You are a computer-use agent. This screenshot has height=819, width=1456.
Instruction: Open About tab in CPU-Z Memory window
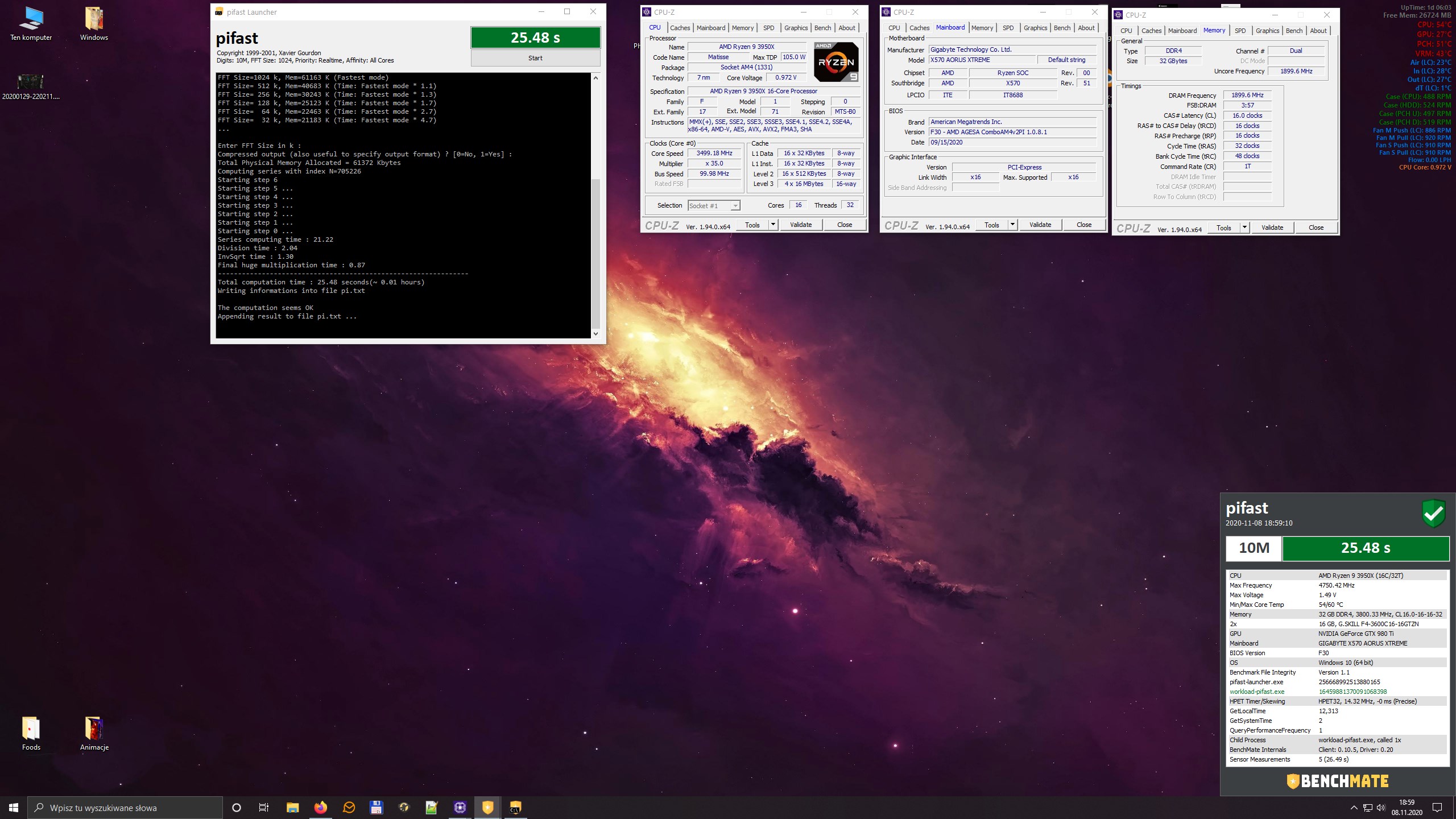pyautogui.click(x=1318, y=31)
